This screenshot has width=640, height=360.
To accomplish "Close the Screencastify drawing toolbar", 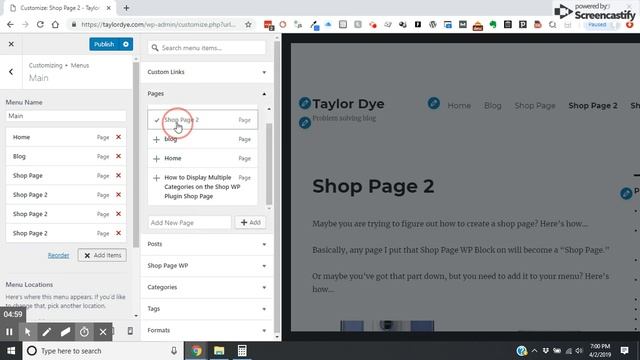I will (x=103, y=332).
